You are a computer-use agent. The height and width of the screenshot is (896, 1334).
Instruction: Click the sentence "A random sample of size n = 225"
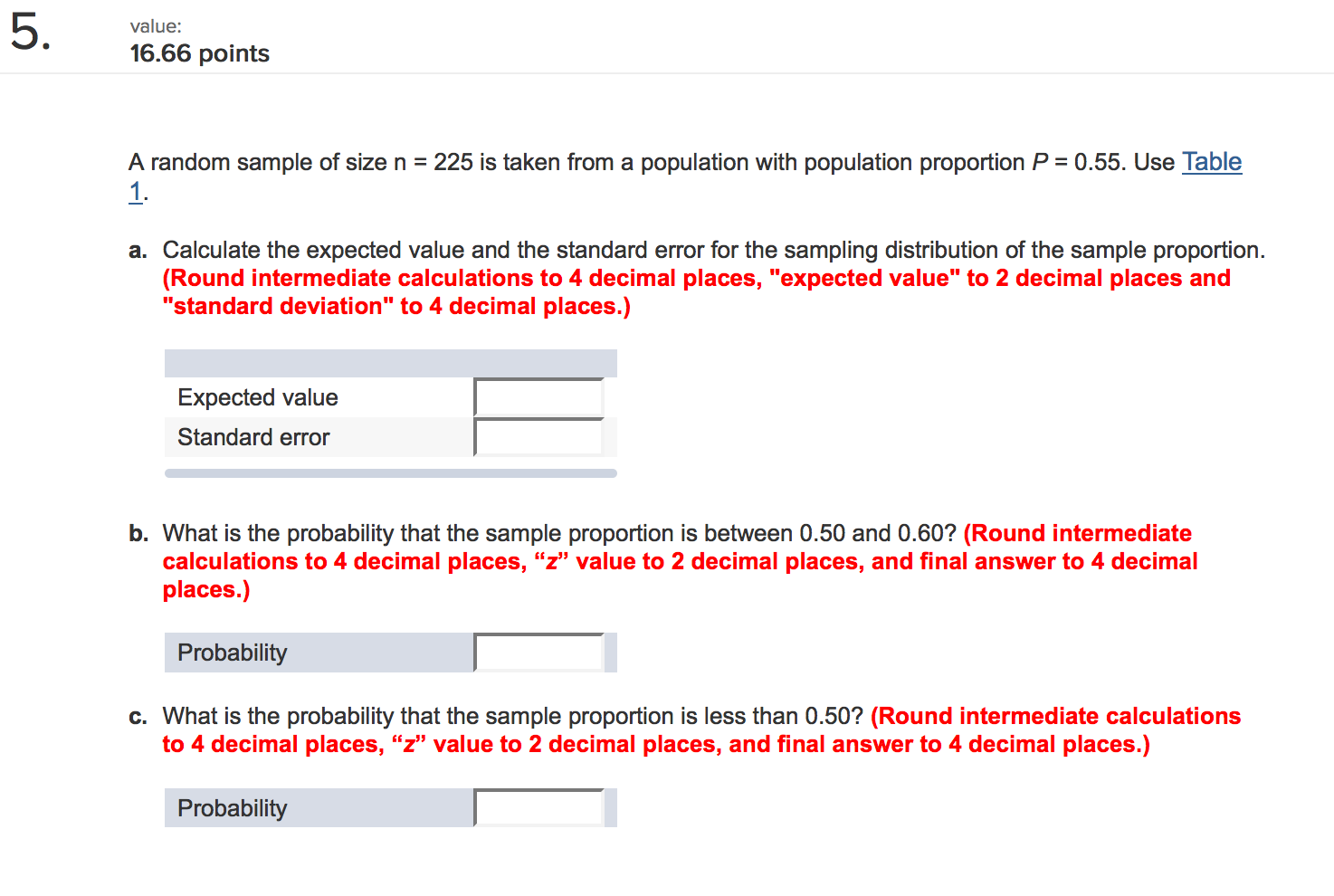tap(301, 163)
